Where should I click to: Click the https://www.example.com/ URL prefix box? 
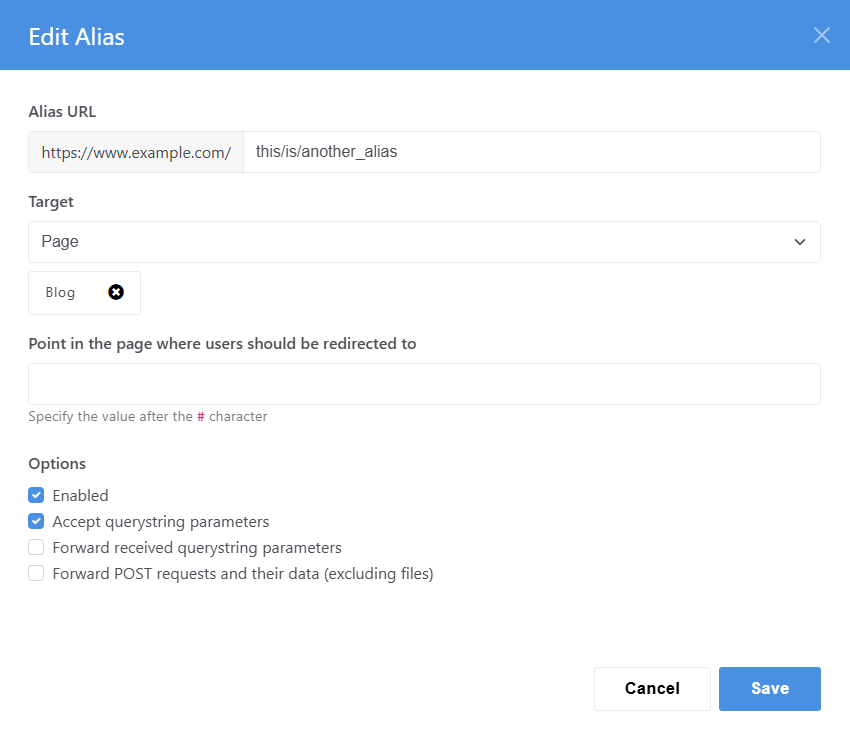click(136, 152)
